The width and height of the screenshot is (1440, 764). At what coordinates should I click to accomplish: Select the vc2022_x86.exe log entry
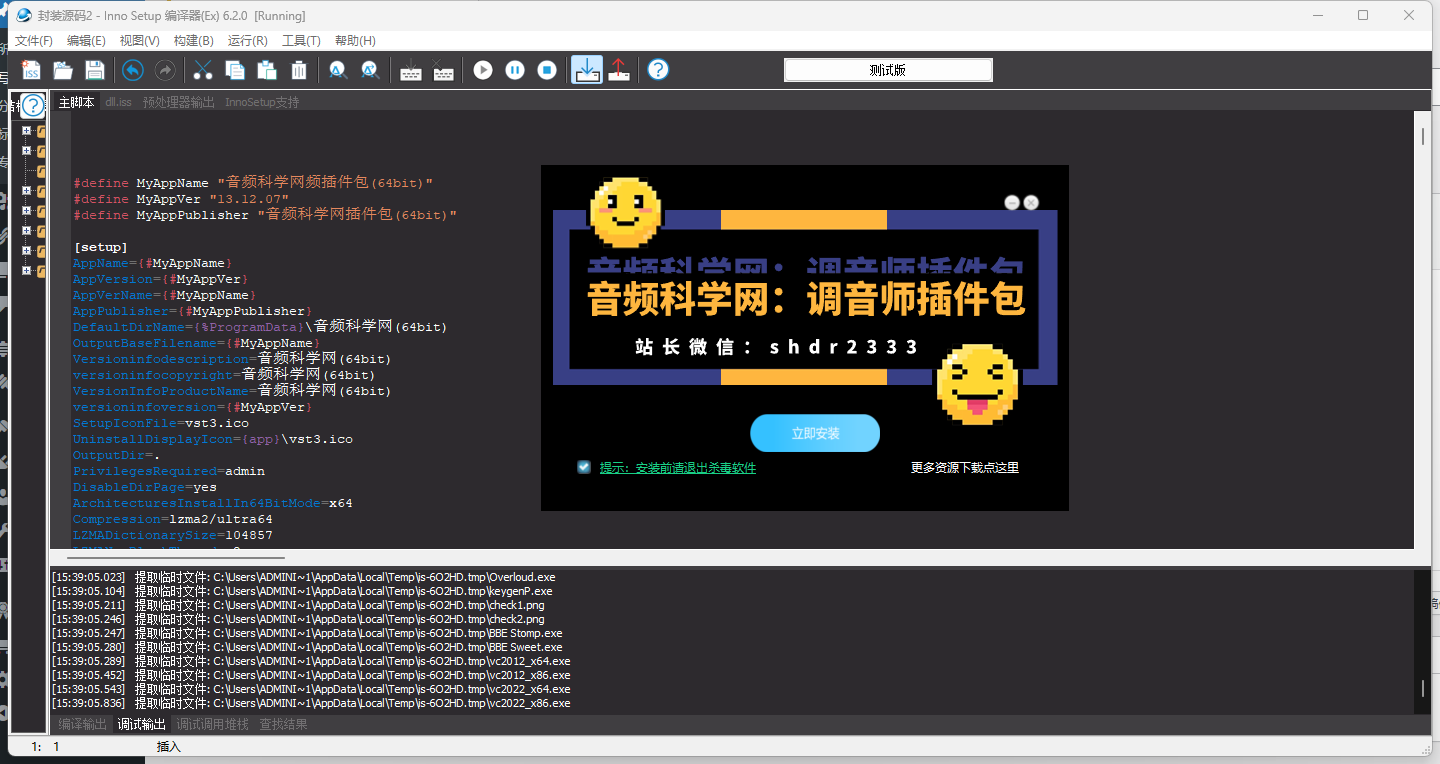click(312, 703)
